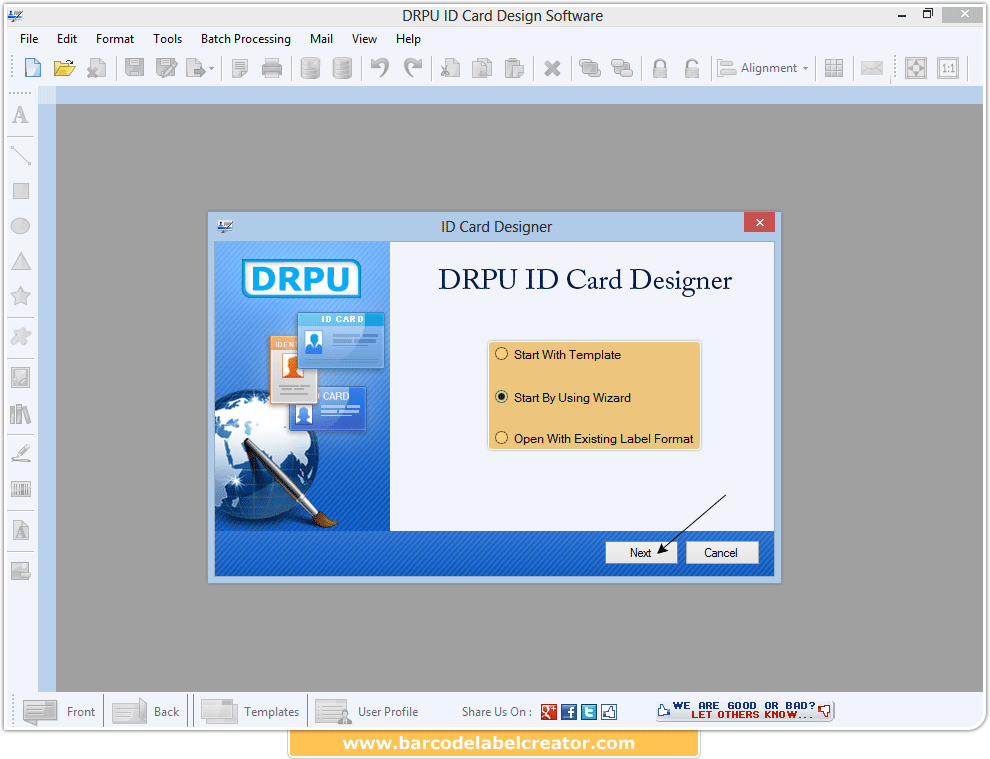Click the Mail envelope icon
This screenshot has height=759, width=990.
point(872,68)
